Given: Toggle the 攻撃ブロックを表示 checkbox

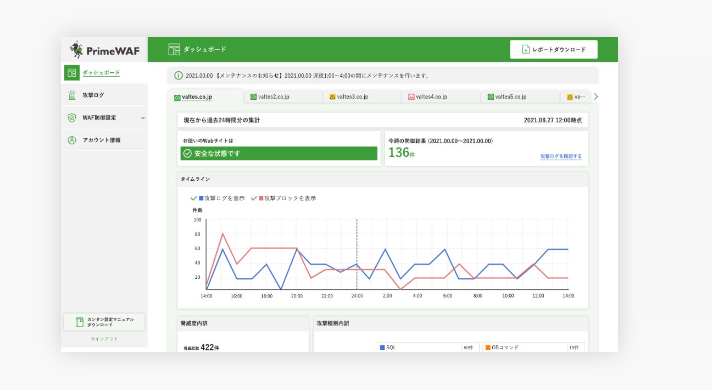Looking at the screenshot, I should click(254, 198).
